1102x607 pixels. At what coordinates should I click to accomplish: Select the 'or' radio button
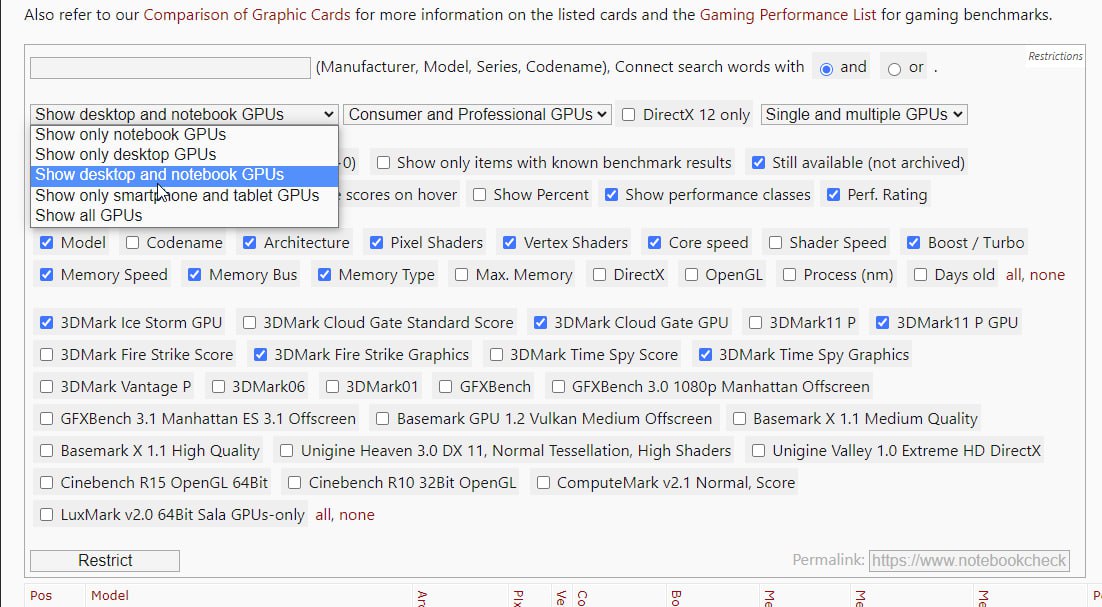(894, 68)
